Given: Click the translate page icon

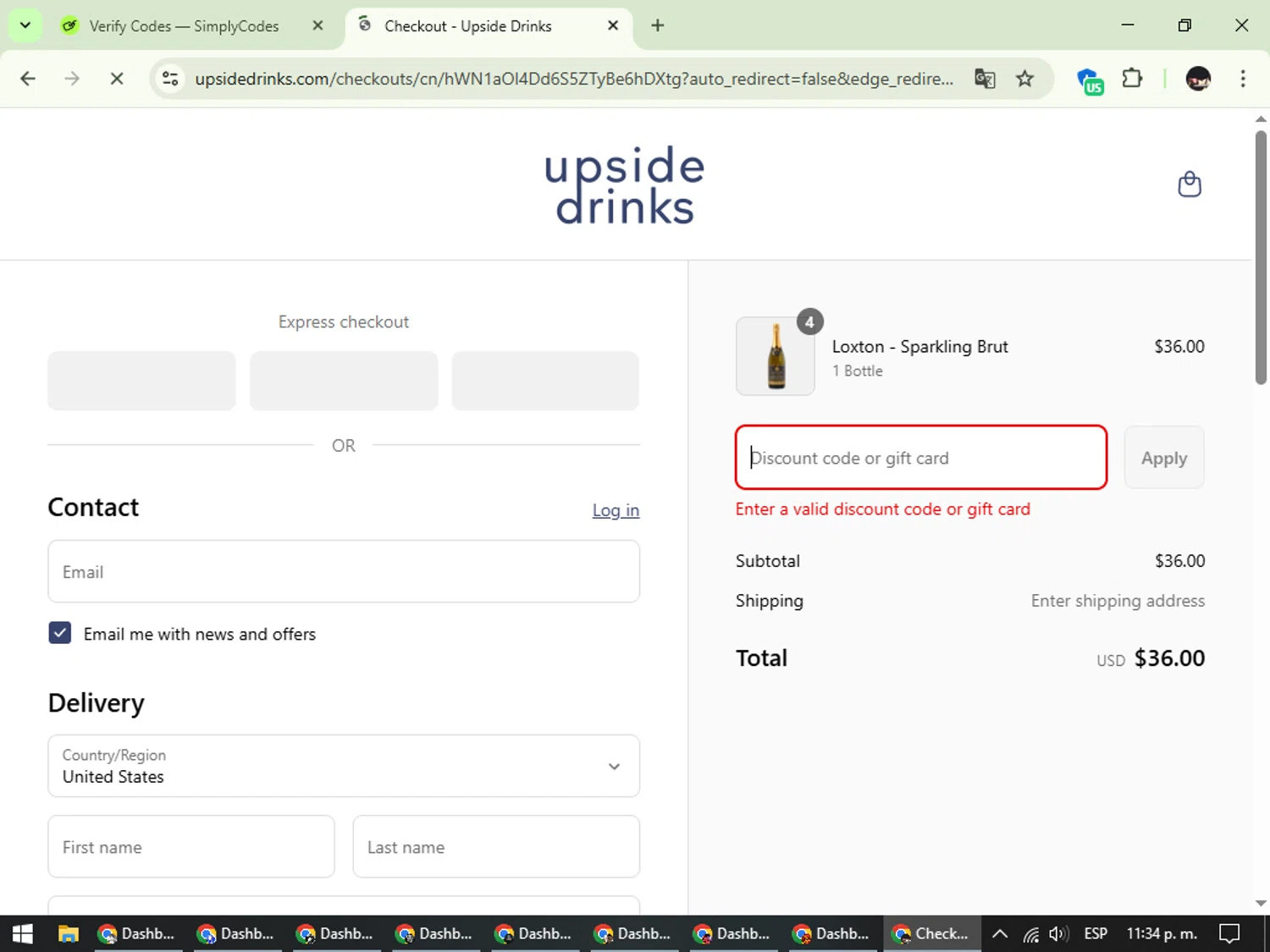Looking at the screenshot, I should 985,79.
